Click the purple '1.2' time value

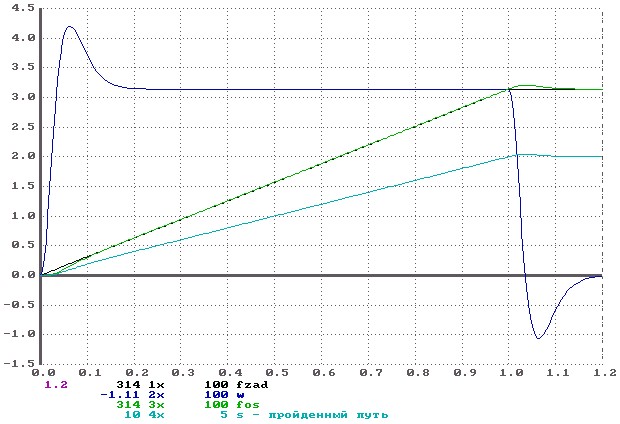[56, 384]
